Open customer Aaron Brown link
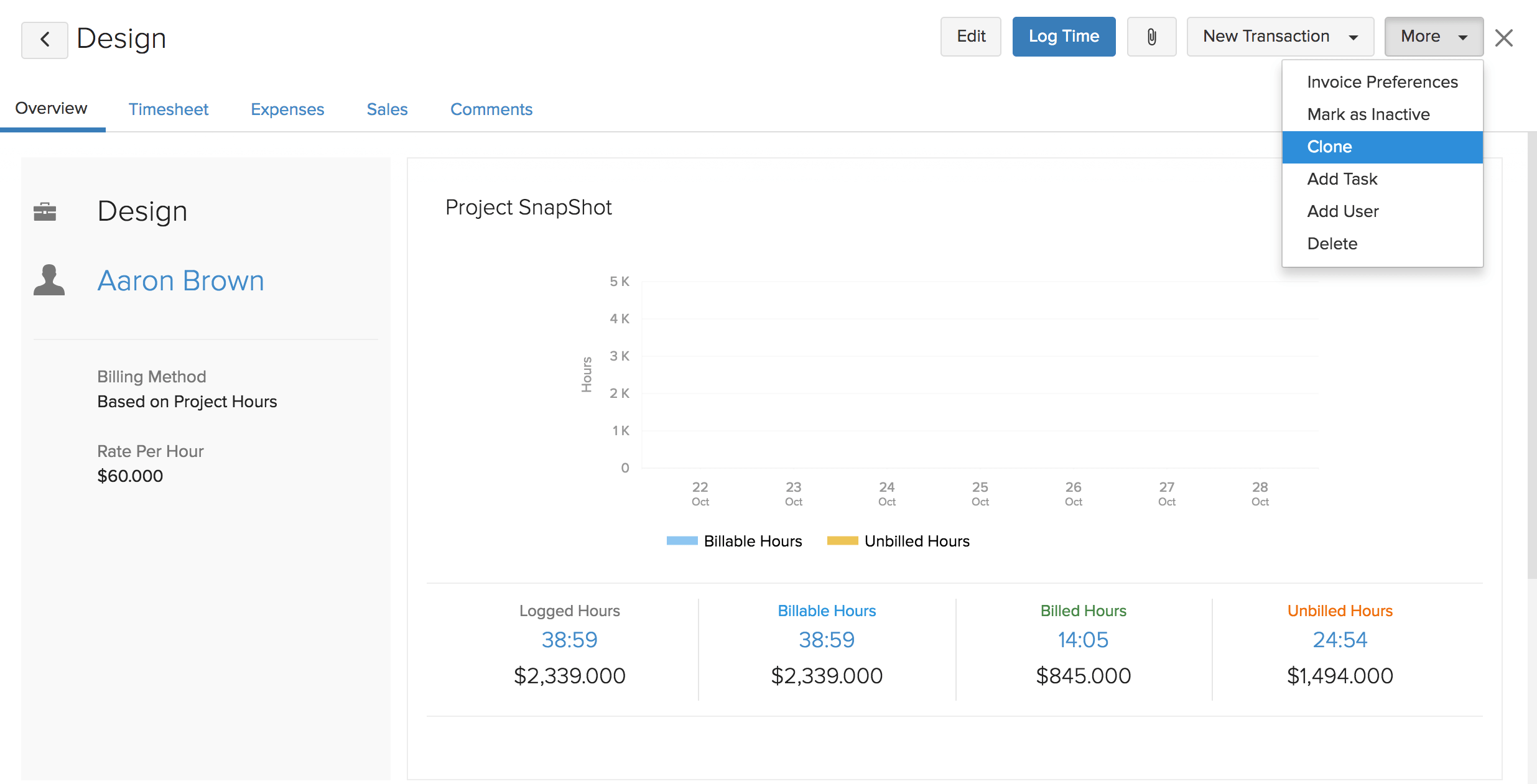1537x784 pixels. pos(180,280)
